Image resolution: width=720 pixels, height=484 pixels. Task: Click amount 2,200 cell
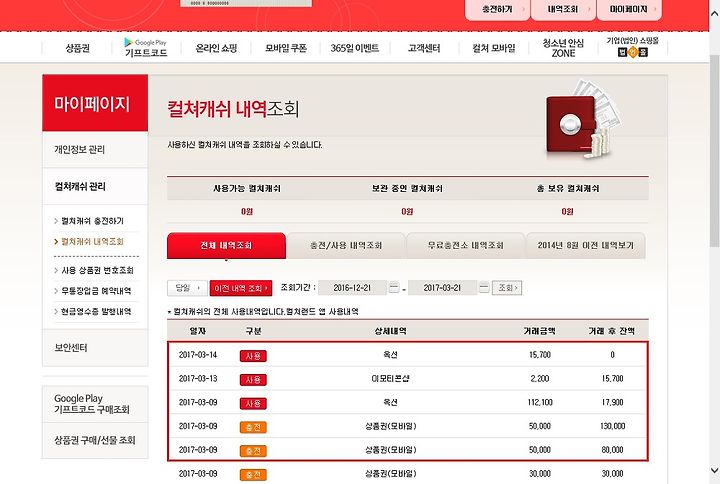pyautogui.click(x=540, y=379)
